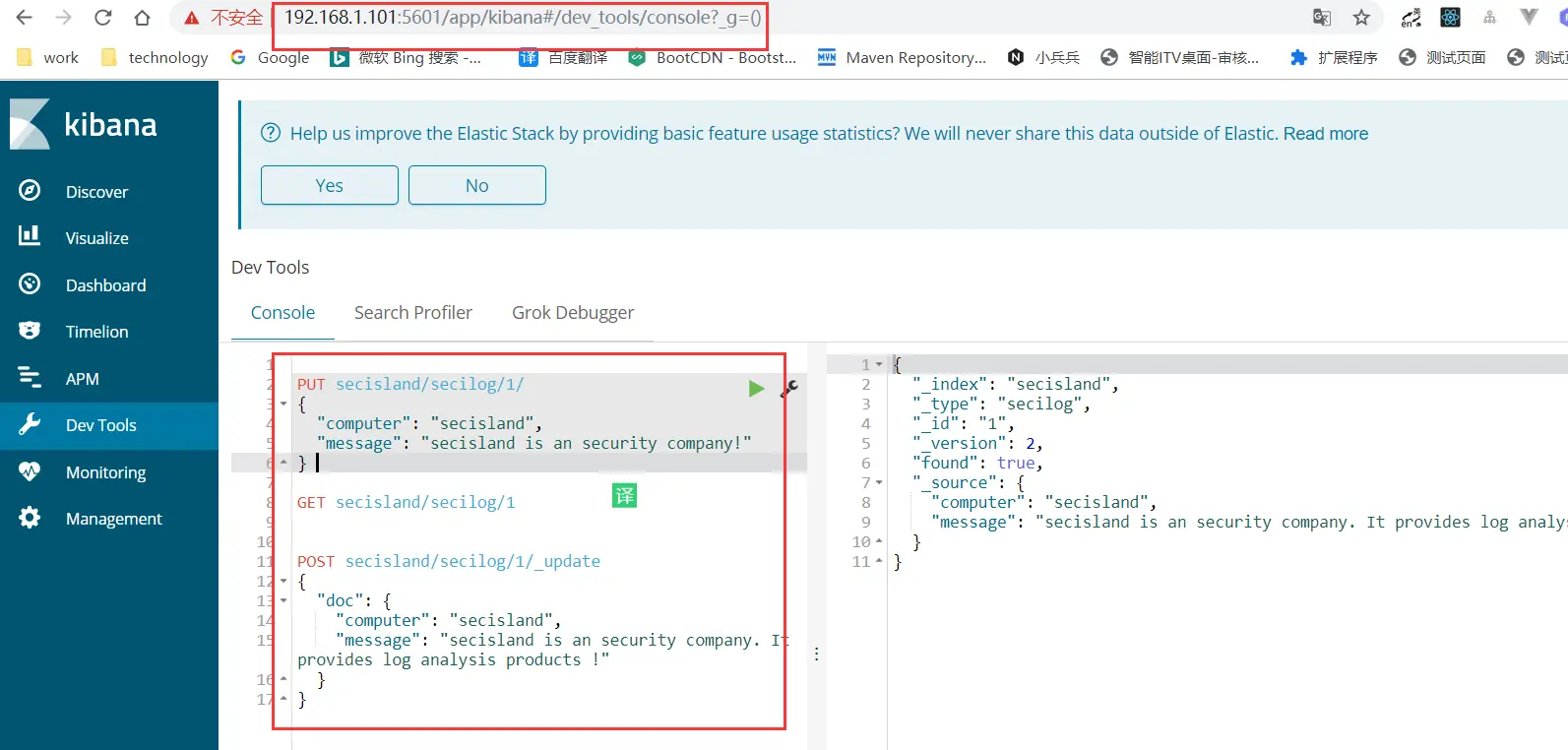Screen dimensions: 1568x750
Task: Click the "_index": "secisland" response line
Action: point(1016,384)
